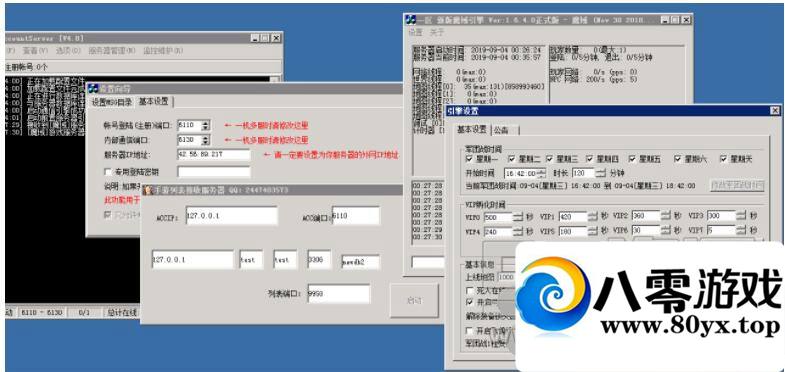Viewport: 785px width, 372px height.
Task: Toggle the checkbox starting with 死人
Action: [x=470, y=290]
